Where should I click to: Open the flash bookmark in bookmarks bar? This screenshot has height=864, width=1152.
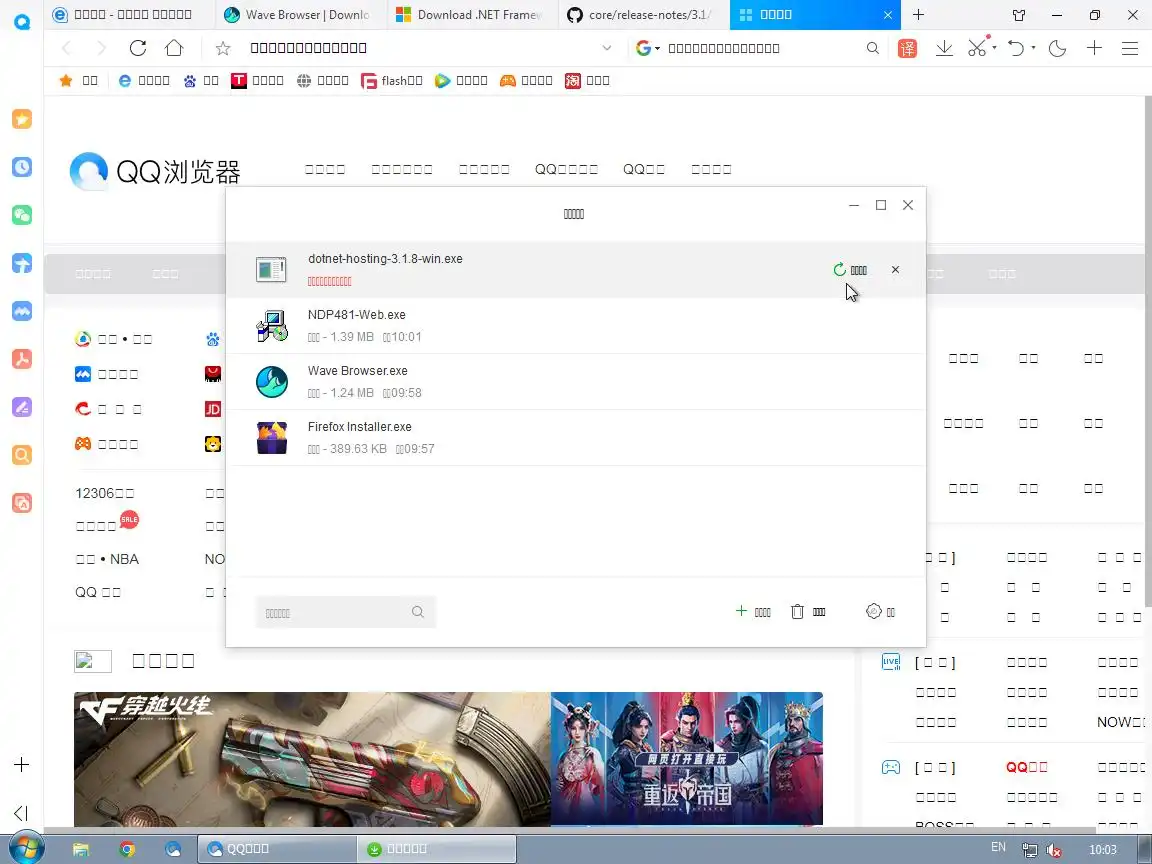tap(392, 81)
